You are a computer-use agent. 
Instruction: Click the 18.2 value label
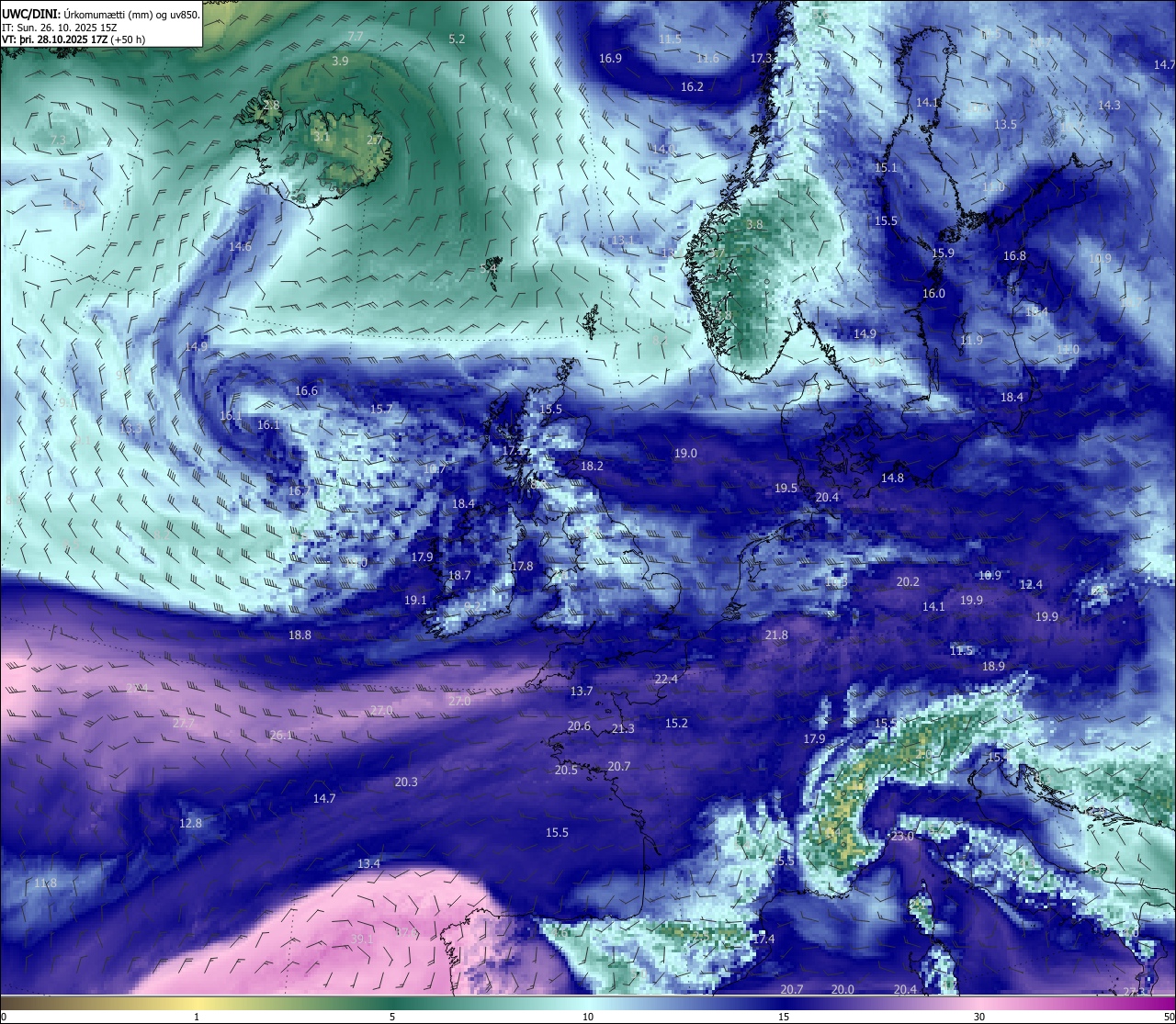tap(592, 466)
